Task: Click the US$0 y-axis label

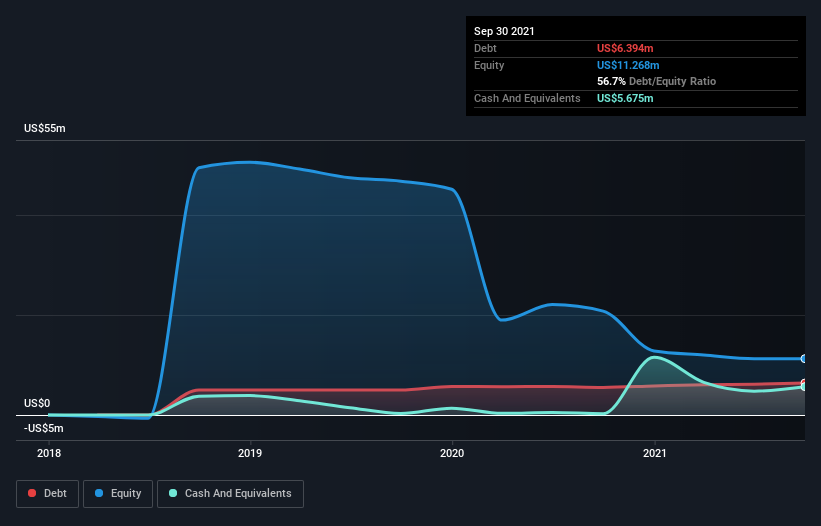Action: tap(37, 404)
